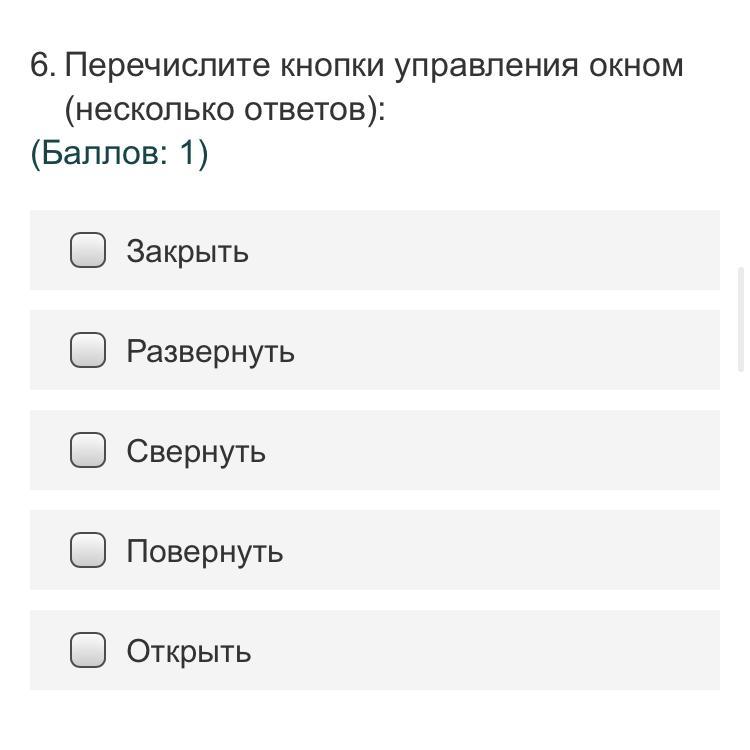The image size is (750, 750).
Task: Click the 'Открыть' answer label text
Action: click(188, 651)
